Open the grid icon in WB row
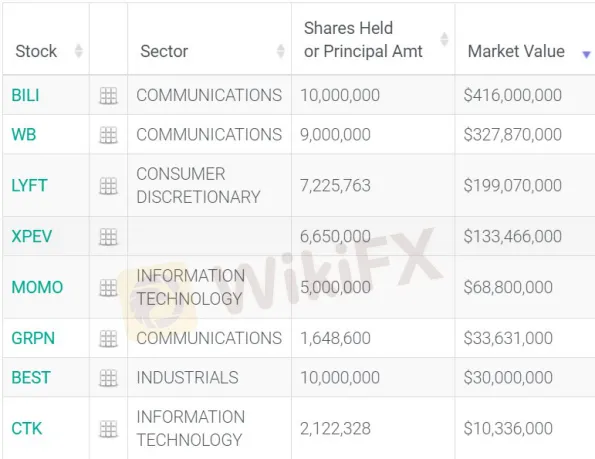 click(108, 135)
